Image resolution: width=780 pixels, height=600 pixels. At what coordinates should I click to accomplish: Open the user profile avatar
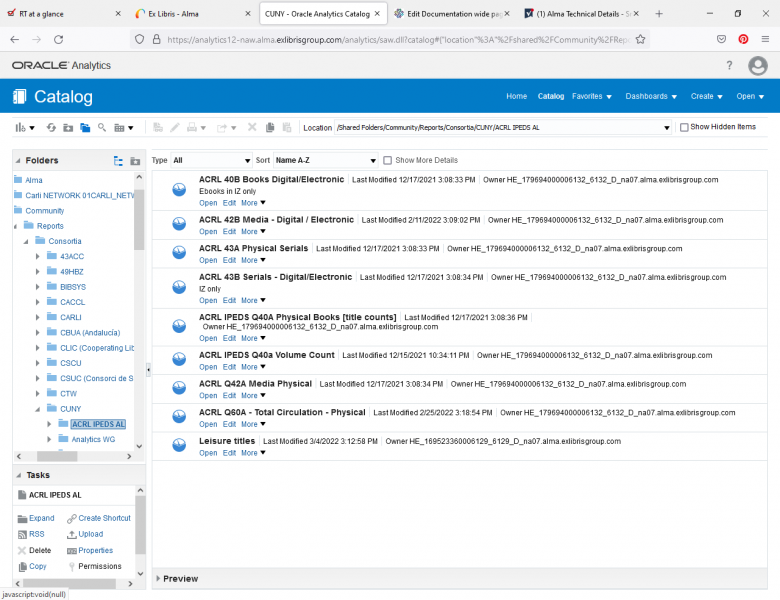(758, 65)
